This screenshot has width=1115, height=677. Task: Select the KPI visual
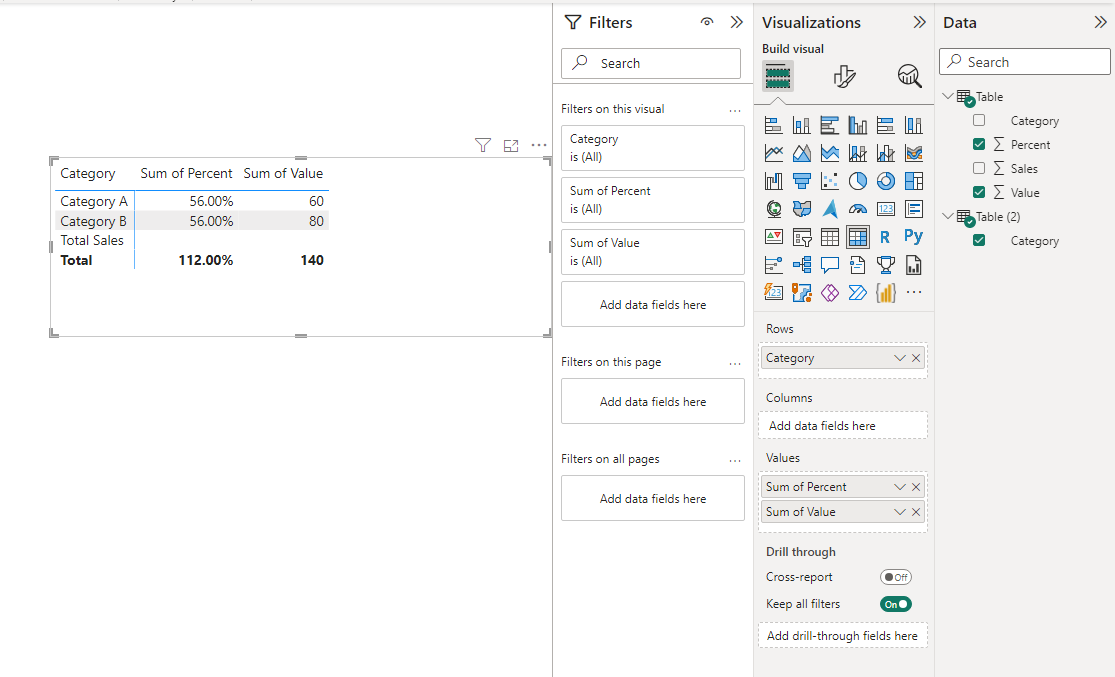774,236
